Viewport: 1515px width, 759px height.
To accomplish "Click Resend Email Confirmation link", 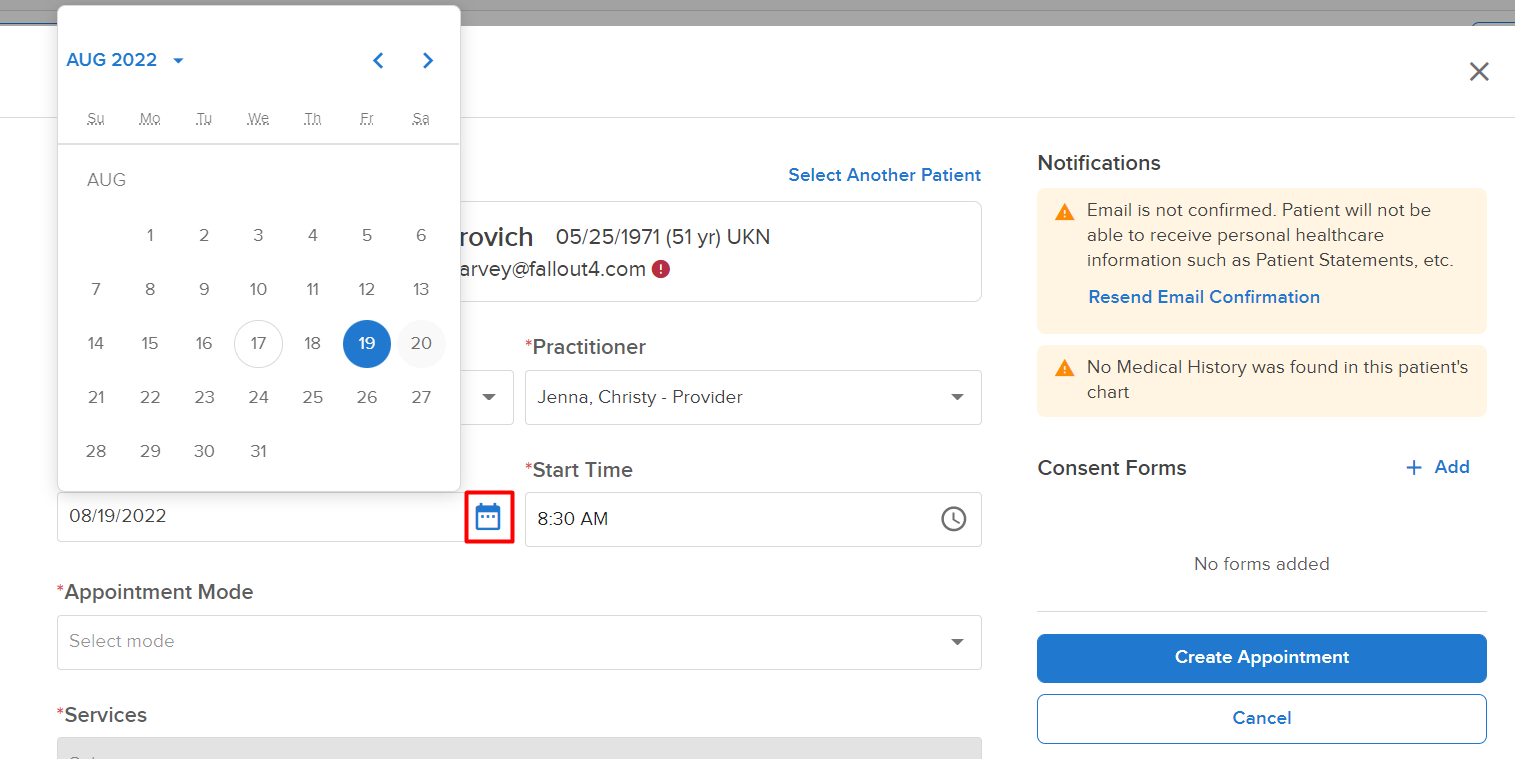I will pos(1204,297).
